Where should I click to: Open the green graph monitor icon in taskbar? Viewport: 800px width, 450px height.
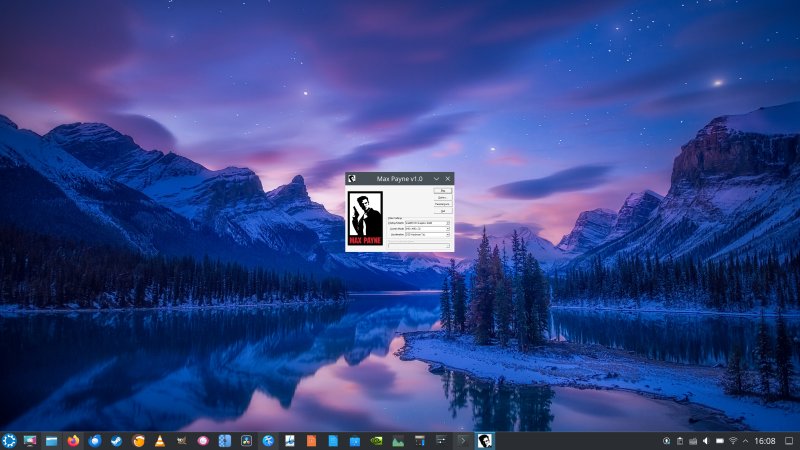(x=398, y=441)
